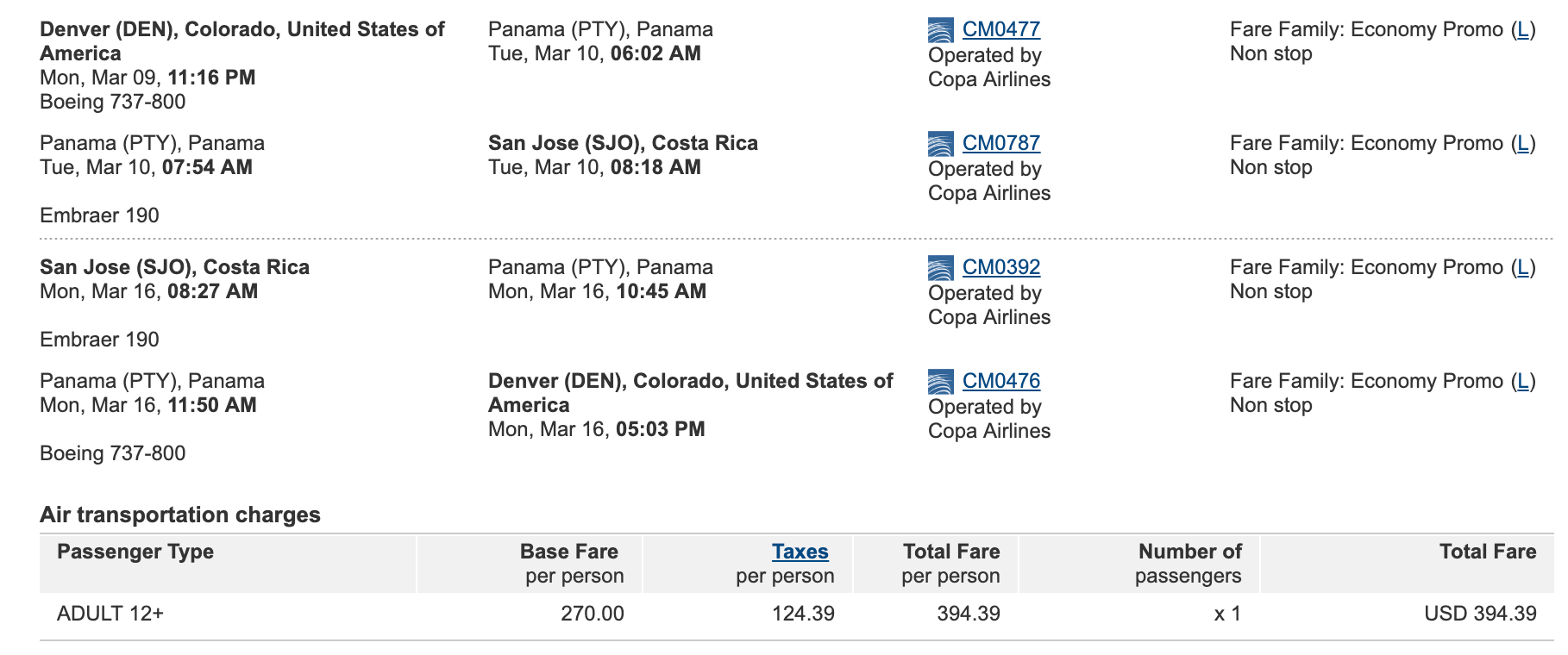The image size is (1568, 655).
Task: Open flight CM0787 details link
Action: [x=1000, y=143]
